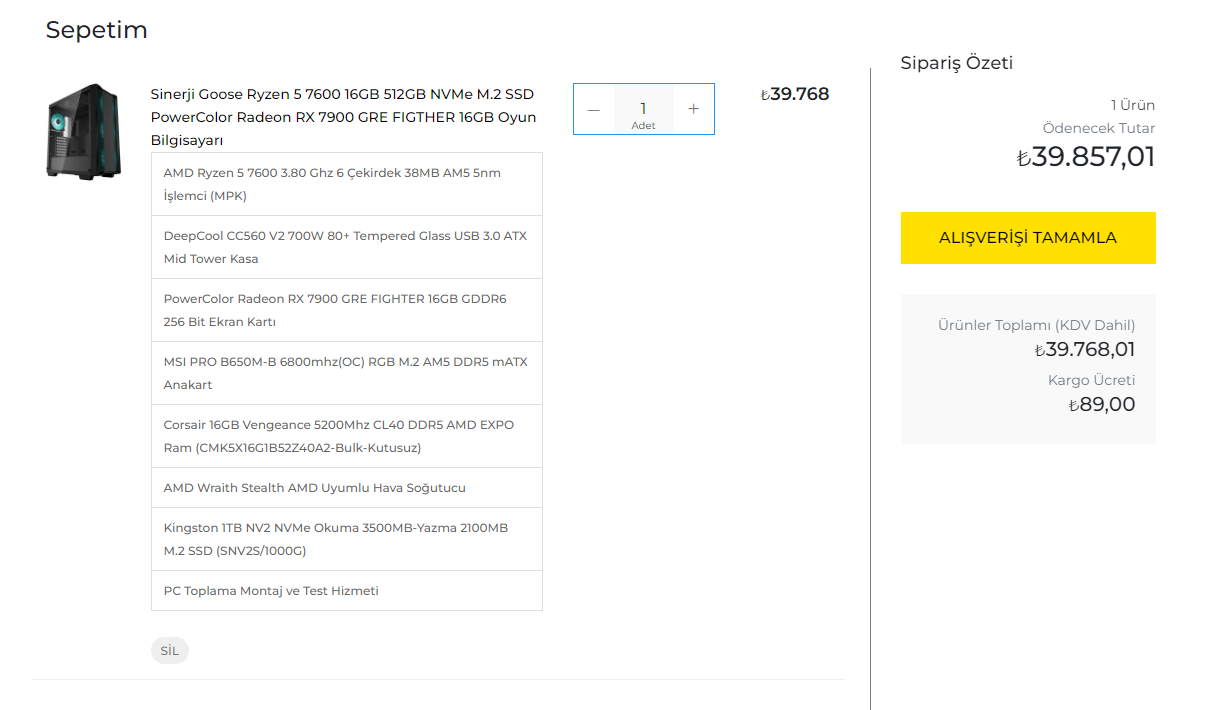Open the Sinerji Goose Ryzen 5 product title
Viewport: 1206px width, 710px height.
pos(343,117)
